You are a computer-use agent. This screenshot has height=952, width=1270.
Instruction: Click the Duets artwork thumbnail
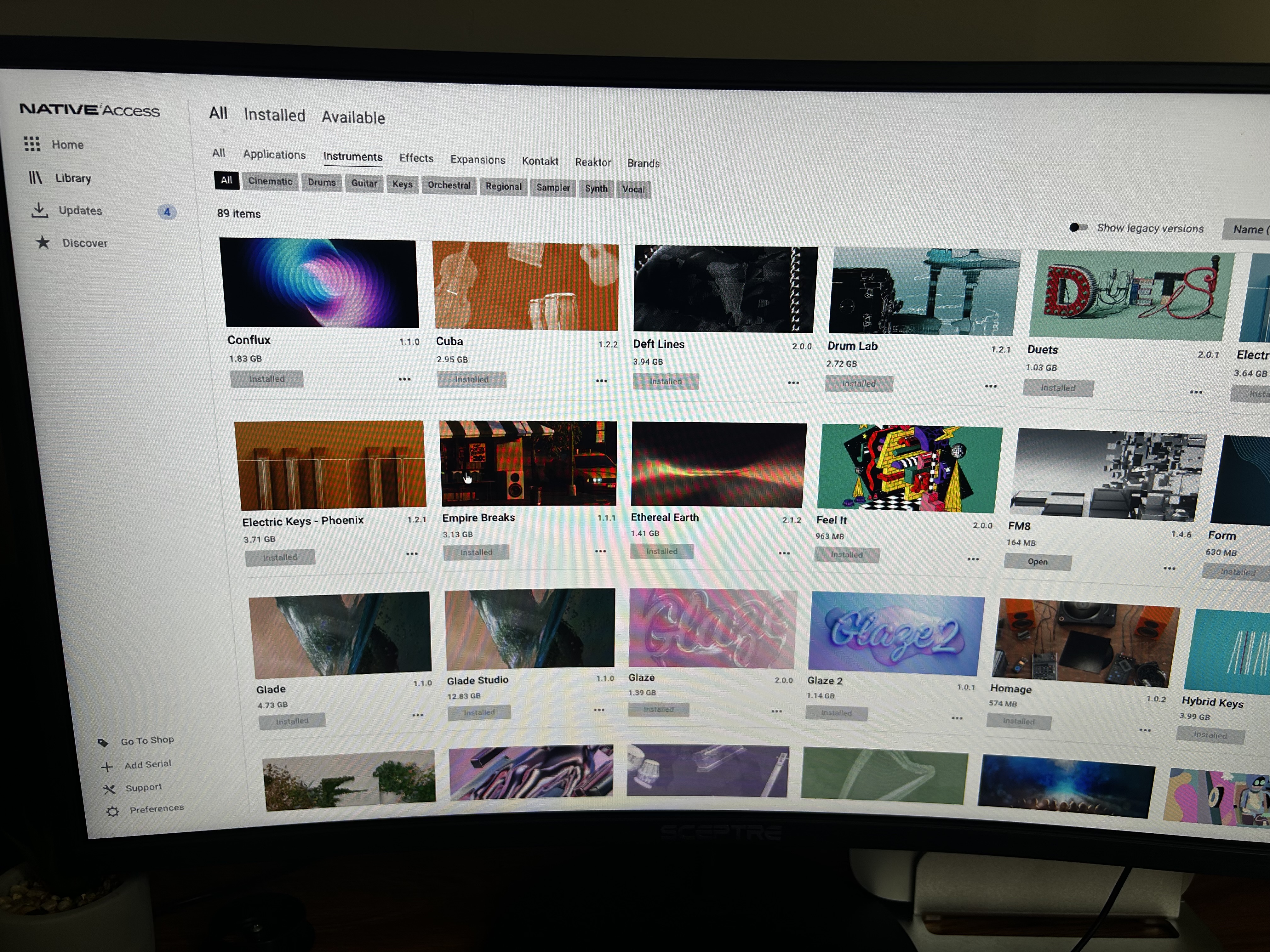pyautogui.click(x=1131, y=296)
